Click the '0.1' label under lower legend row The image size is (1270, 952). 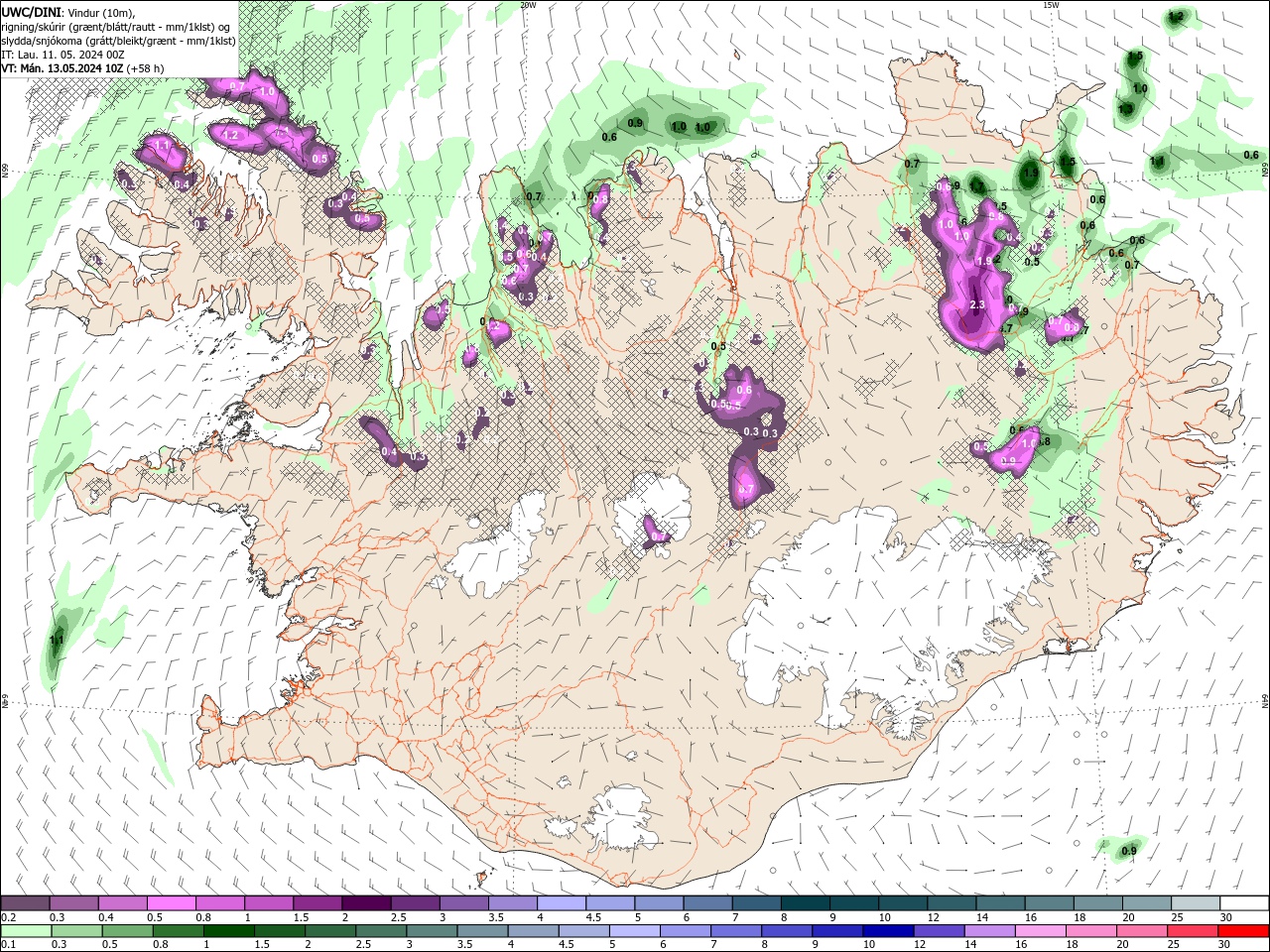tap(8, 945)
